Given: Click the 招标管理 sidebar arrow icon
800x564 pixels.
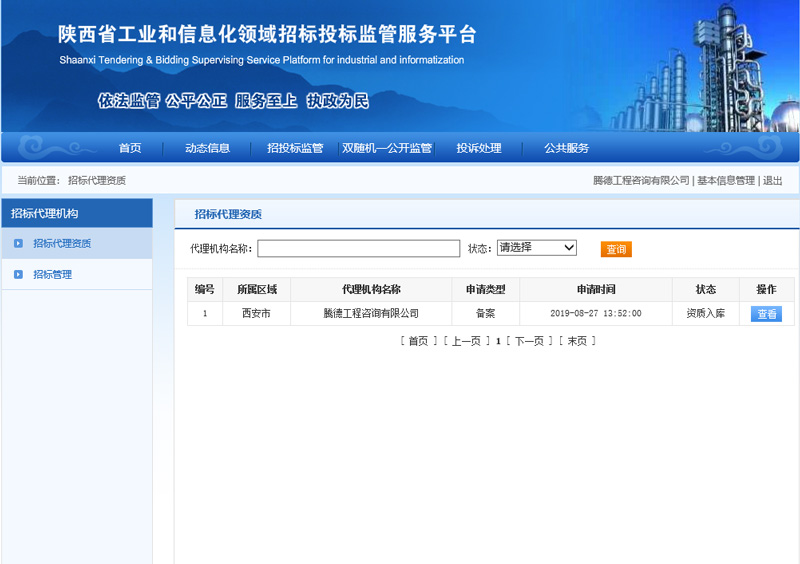Looking at the screenshot, I should pos(18,274).
